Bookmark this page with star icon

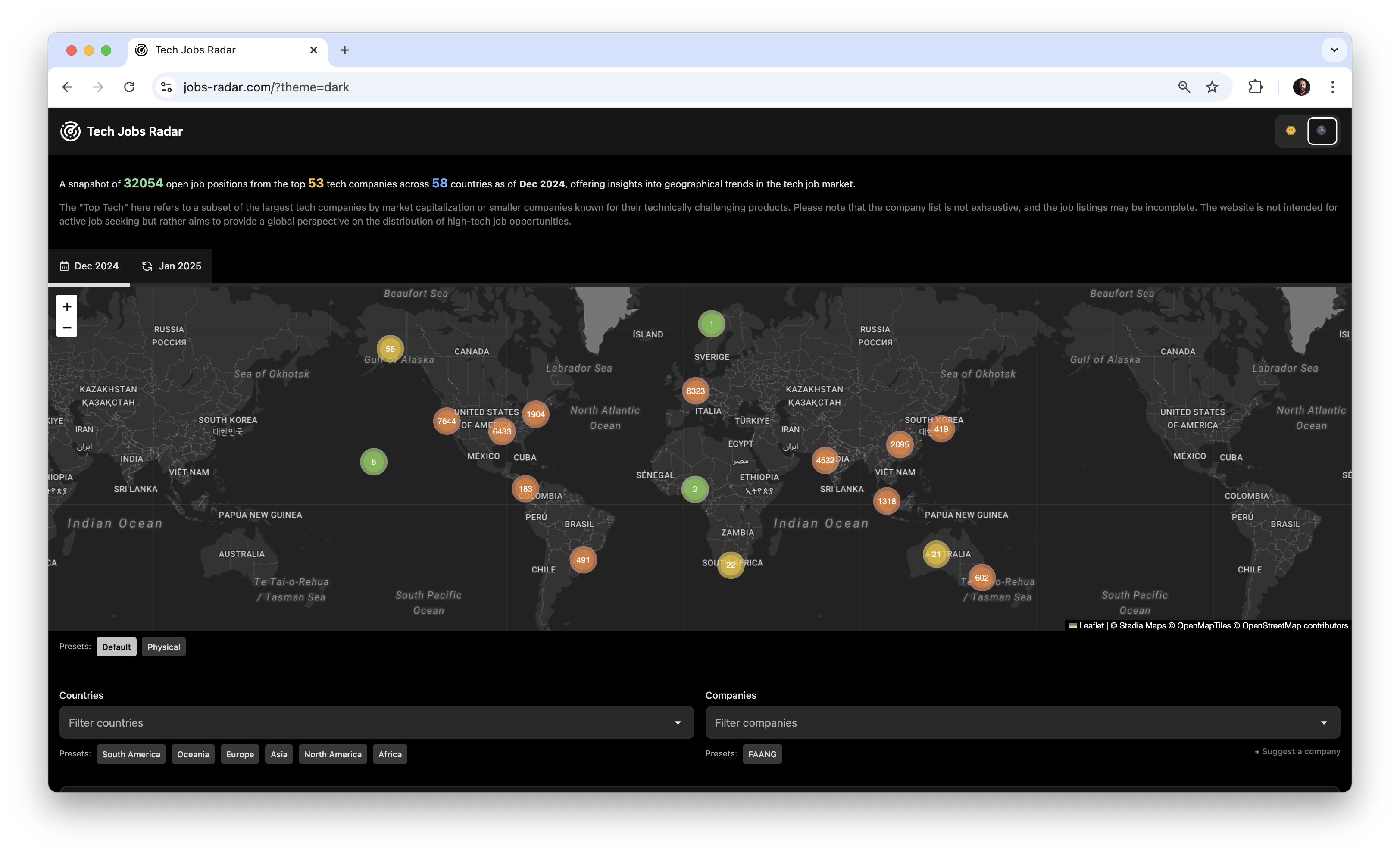point(1212,87)
